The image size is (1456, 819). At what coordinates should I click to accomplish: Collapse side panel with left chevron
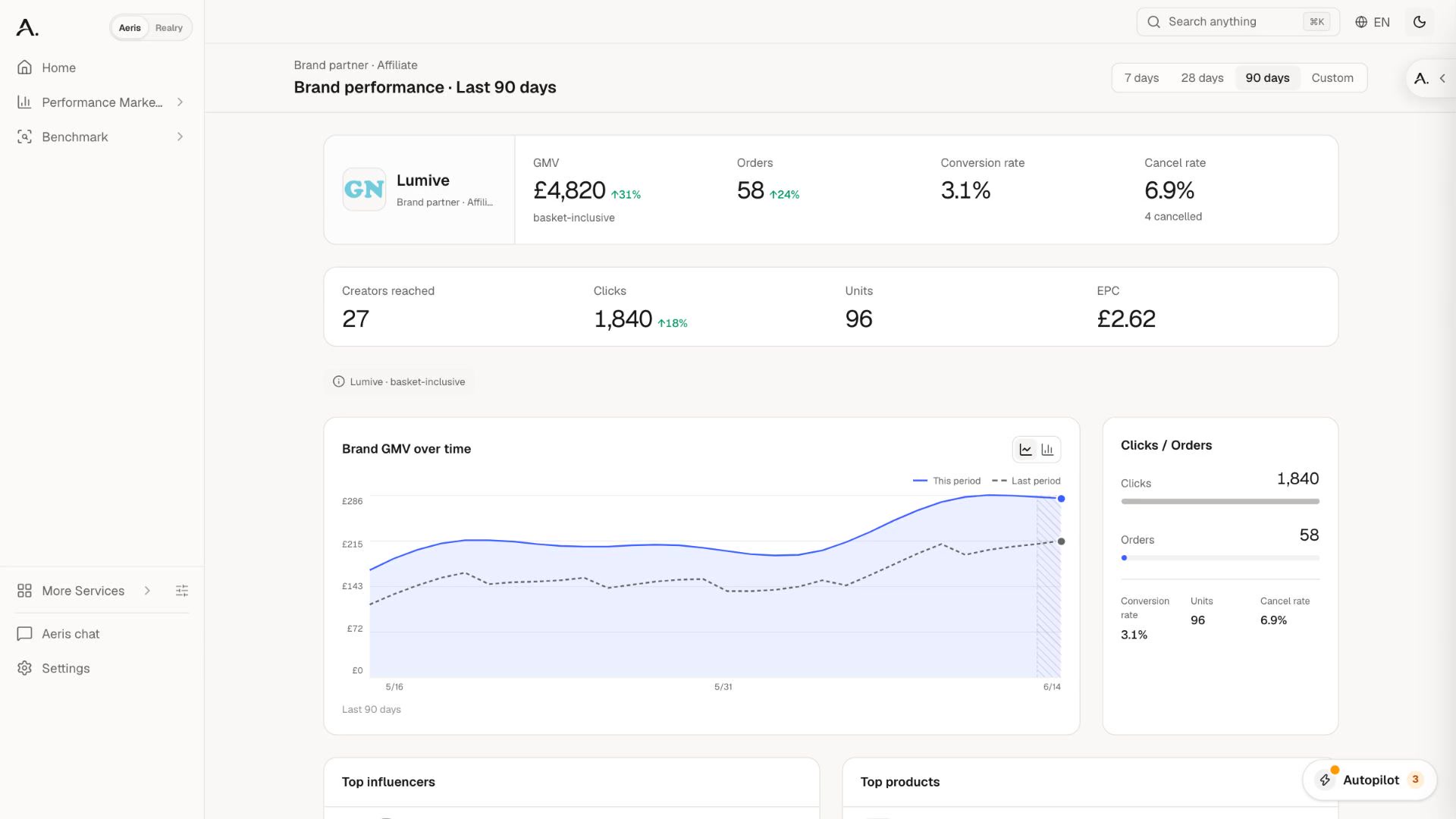click(1442, 78)
